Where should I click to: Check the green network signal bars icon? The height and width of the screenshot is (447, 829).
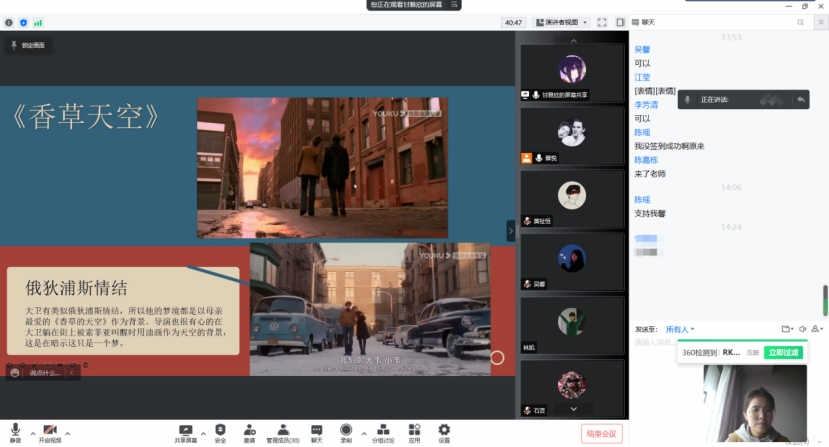click(x=38, y=23)
